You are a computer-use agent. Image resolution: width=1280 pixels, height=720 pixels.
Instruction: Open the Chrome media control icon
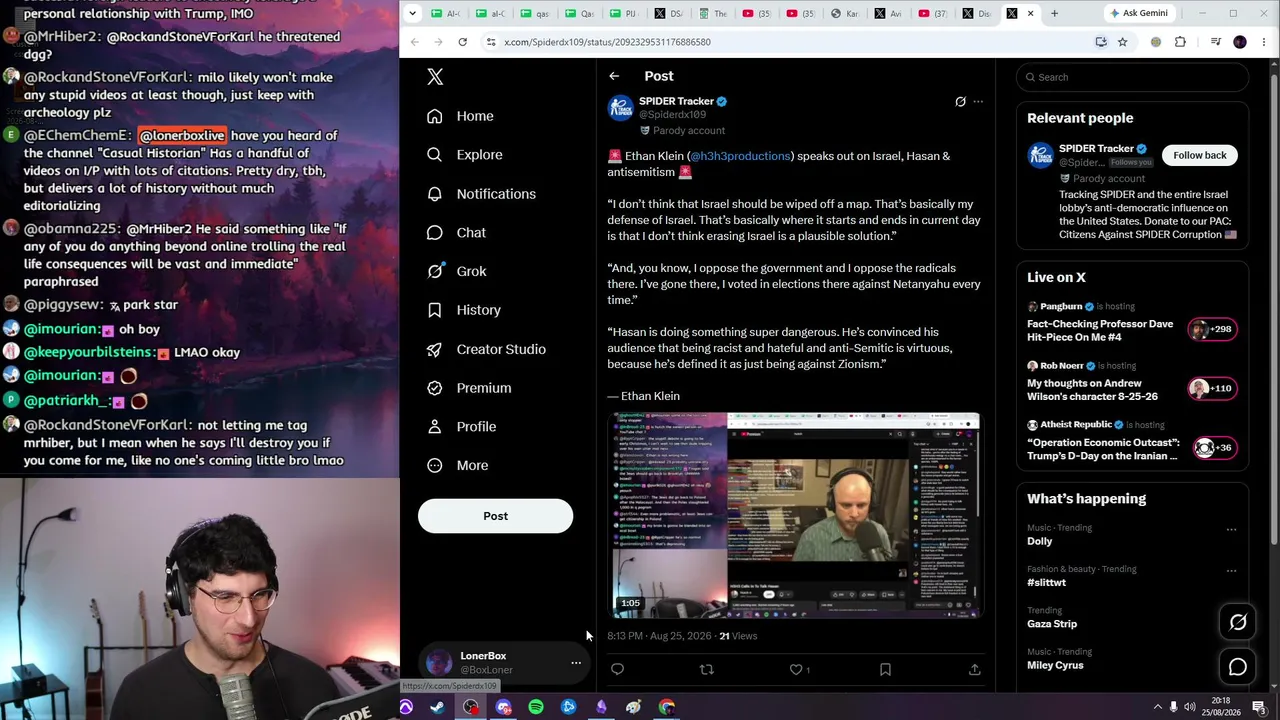[1215, 42]
